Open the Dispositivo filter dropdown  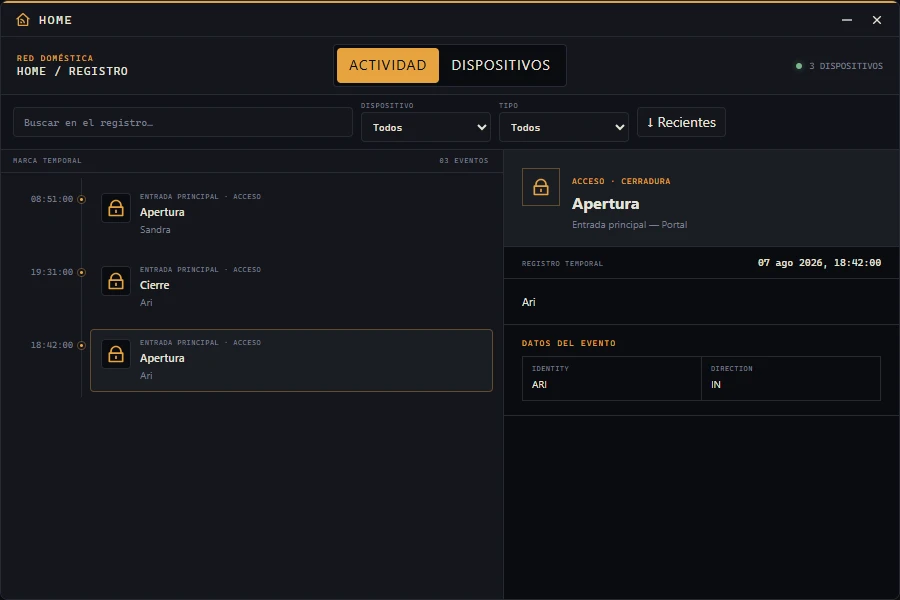426,127
